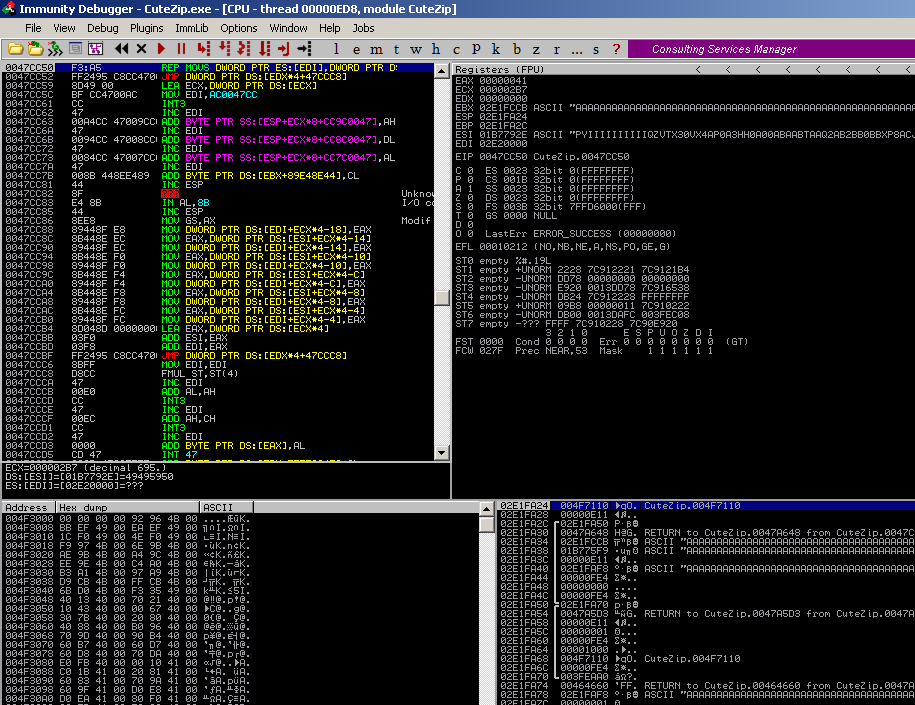Show Breakpoints with 'b' button
915x705 pixels.
click(x=516, y=50)
